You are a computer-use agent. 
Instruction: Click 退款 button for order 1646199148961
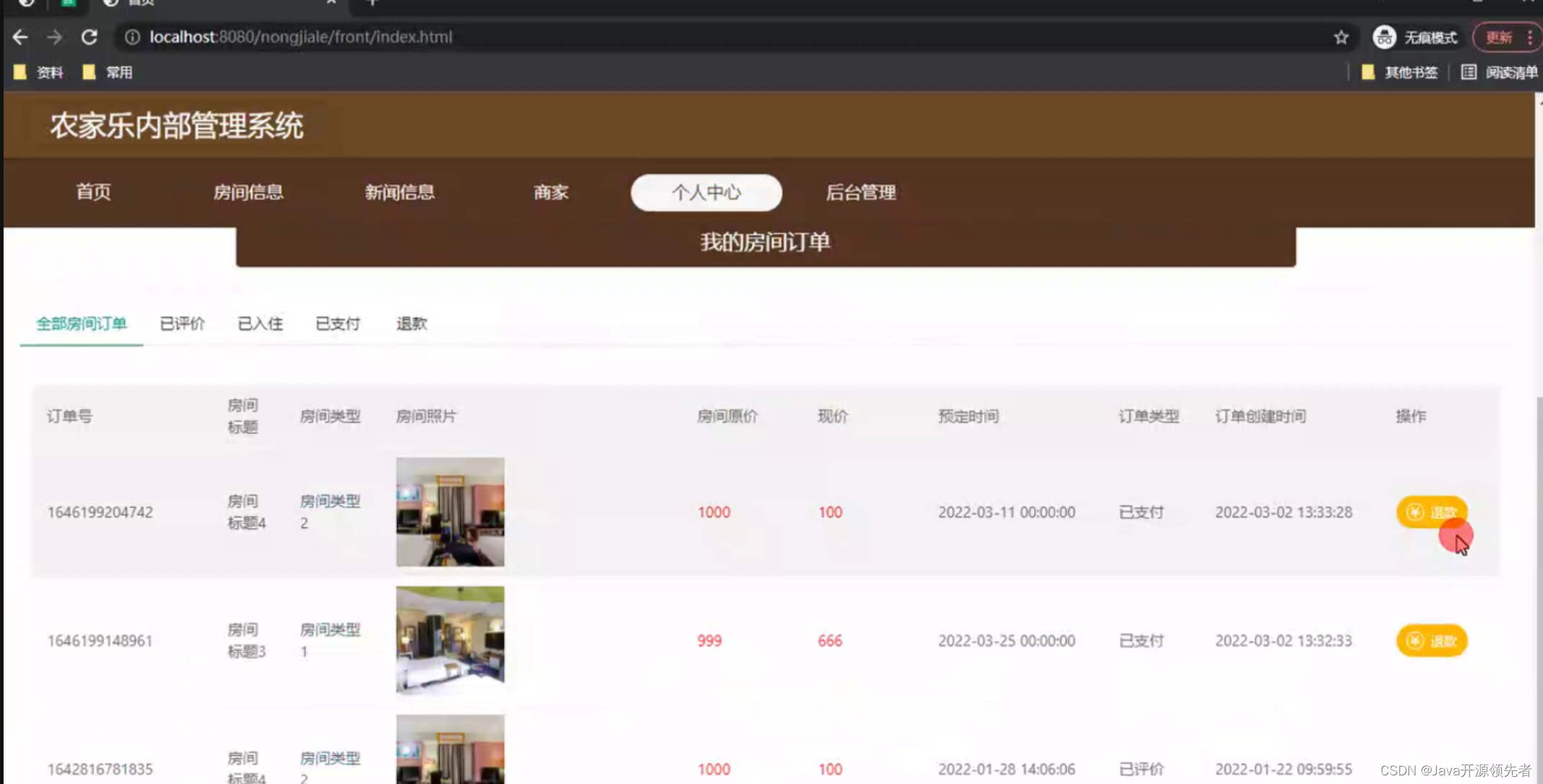(x=1432, y=640)
